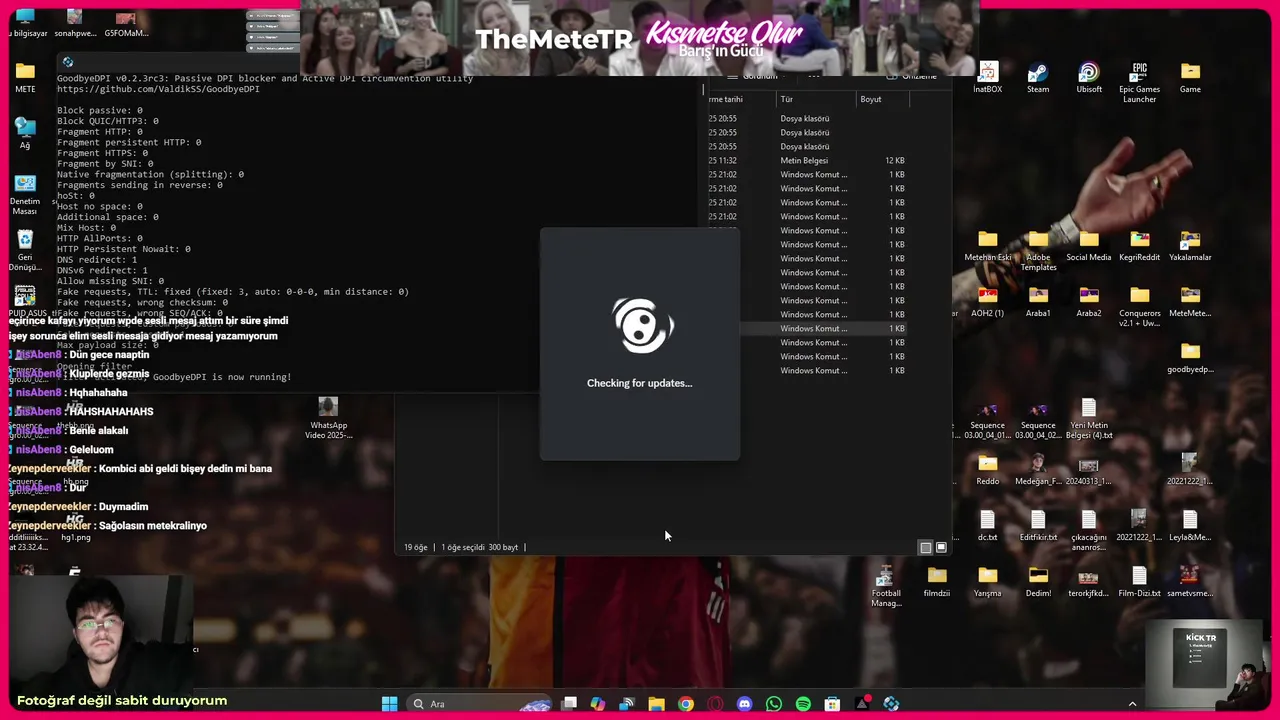Select the sametvsme... desktop file
The image size is (1280, 720).
[1190, 582]
